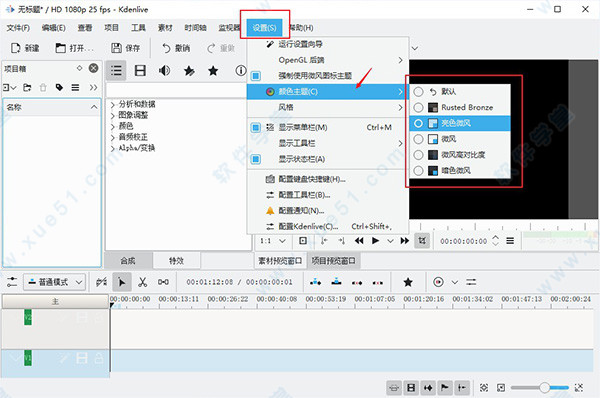Open the effect info icon
Image resolution: width=600 pixels, height=398 pixels.
point(241,70)
